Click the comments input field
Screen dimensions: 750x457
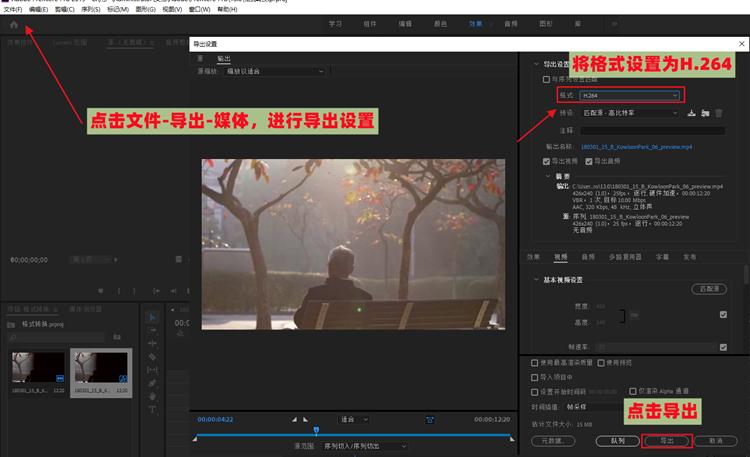click(x=652, y=131)
